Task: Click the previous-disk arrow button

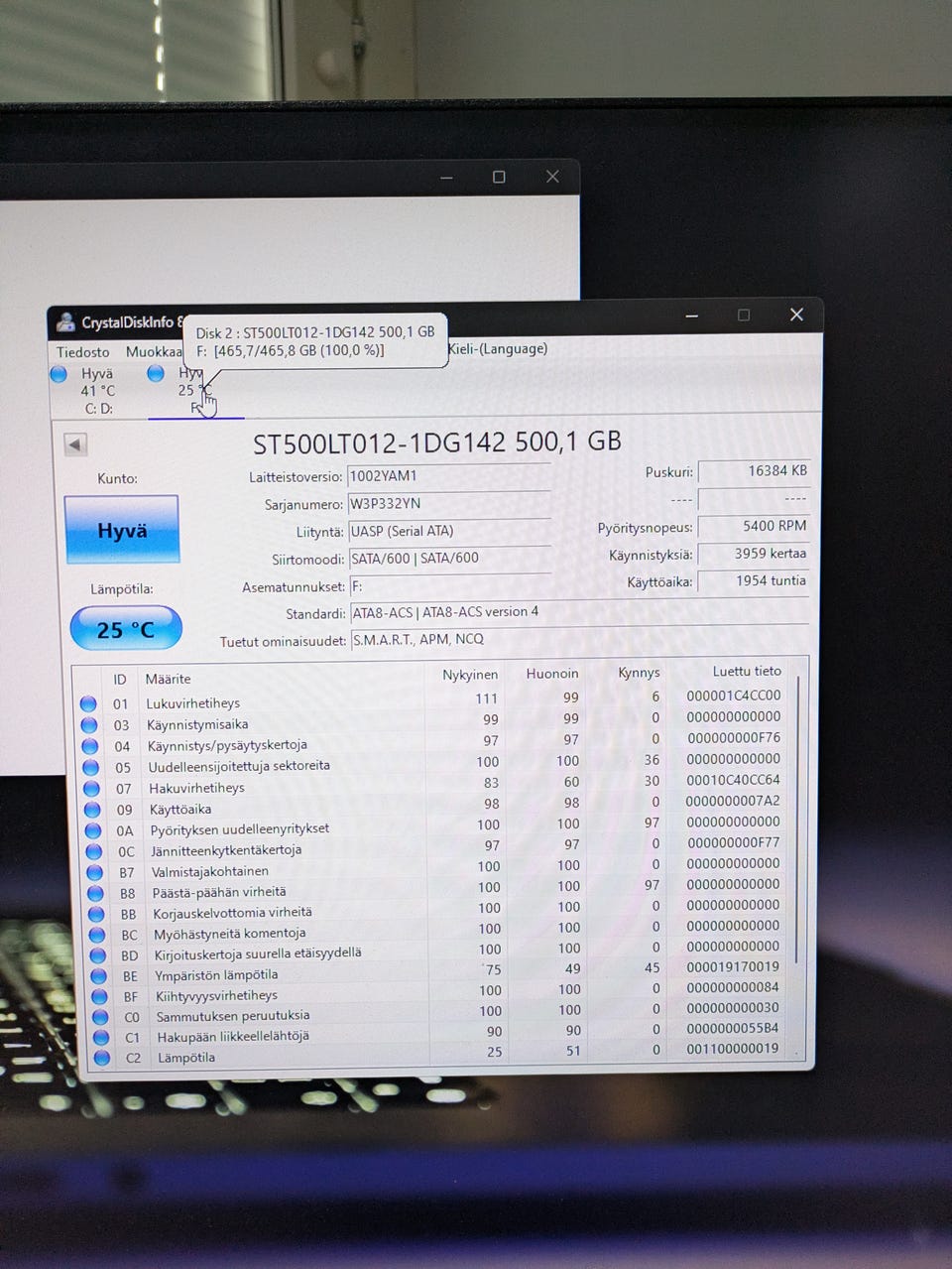Action: (x=75, y=444)
